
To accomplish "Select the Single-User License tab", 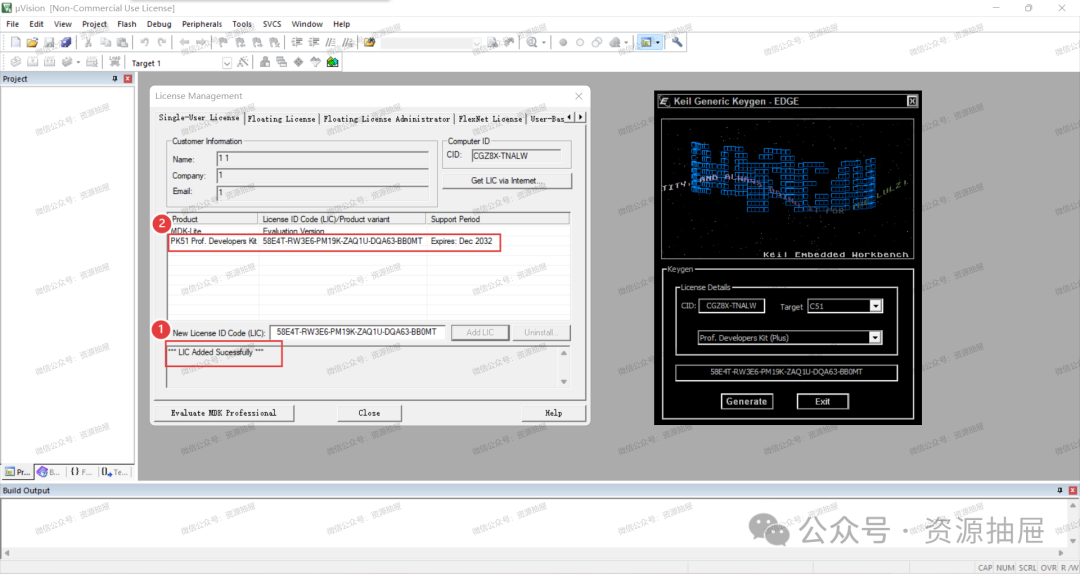I will click(199, 118).
